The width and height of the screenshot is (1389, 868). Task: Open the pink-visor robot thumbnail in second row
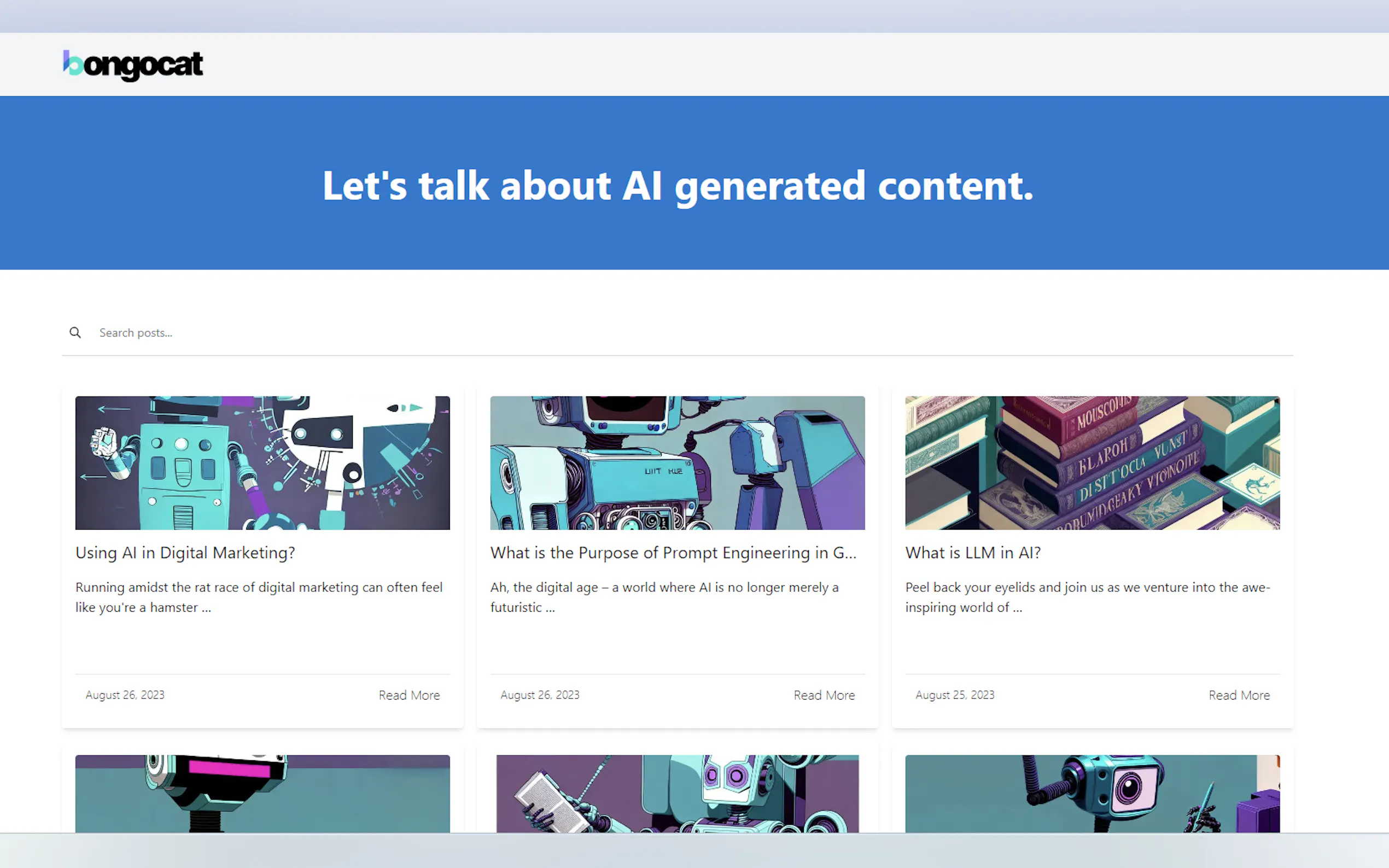[262, 793]
